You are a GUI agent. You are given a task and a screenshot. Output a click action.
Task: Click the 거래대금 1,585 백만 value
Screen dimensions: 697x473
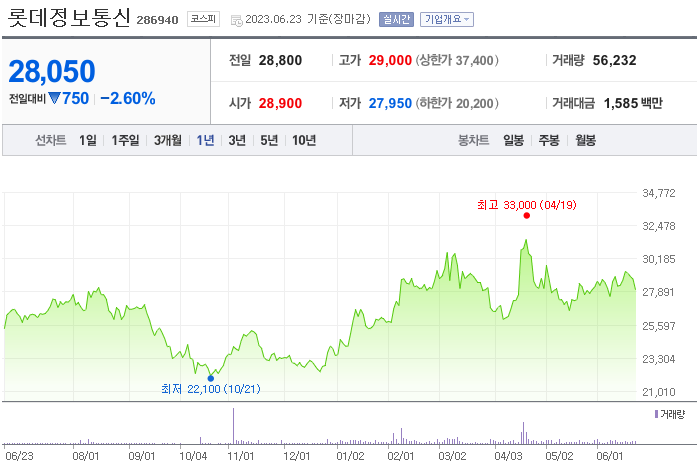tap(633, 104)
